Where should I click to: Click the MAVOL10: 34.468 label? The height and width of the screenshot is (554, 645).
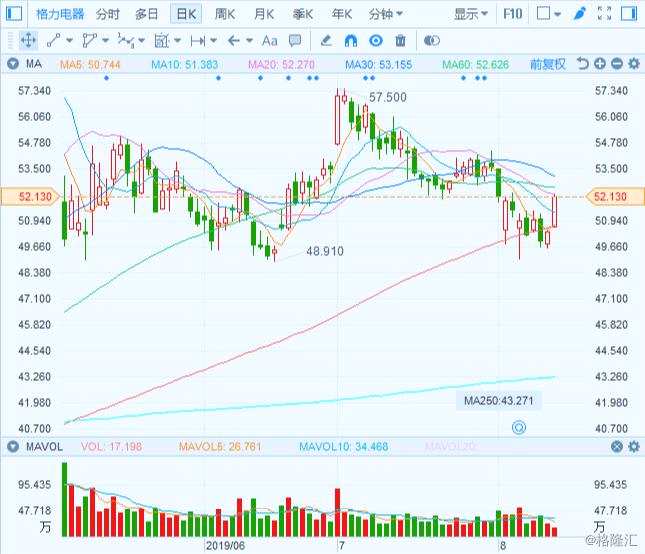pos(343,447)
